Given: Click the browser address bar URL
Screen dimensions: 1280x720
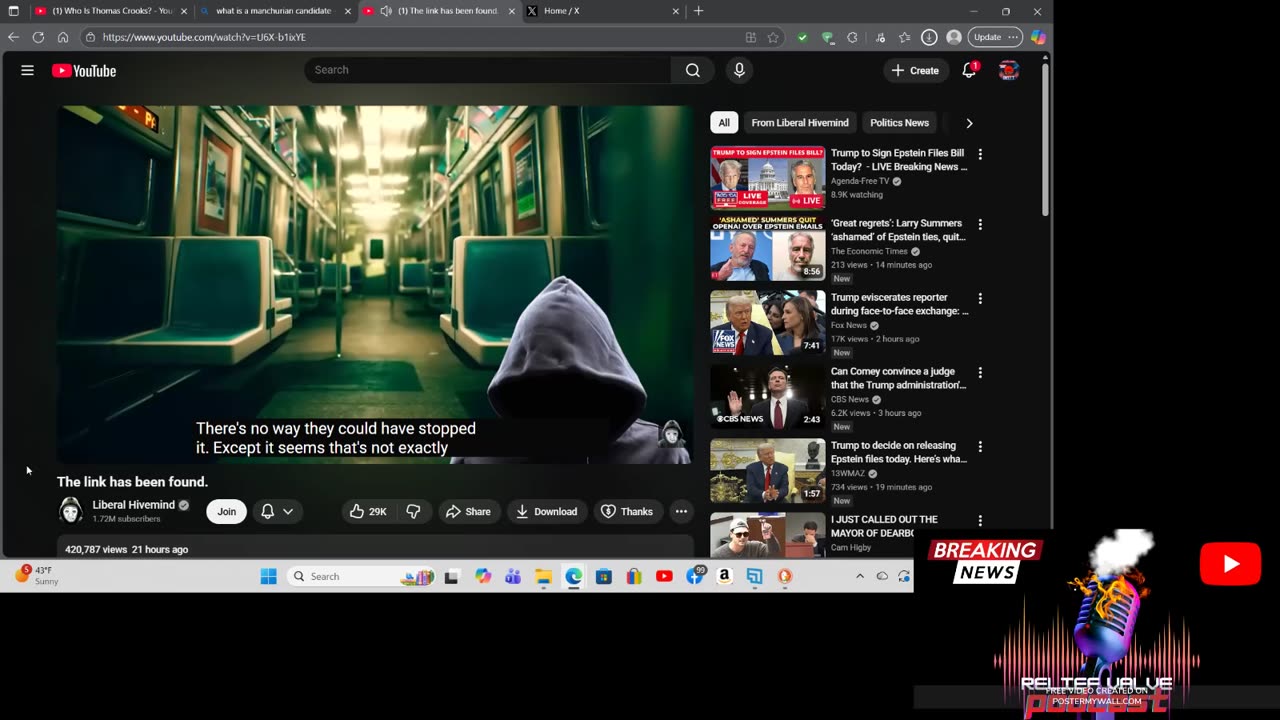Looking at the screenshot, I should coord(204,37).
